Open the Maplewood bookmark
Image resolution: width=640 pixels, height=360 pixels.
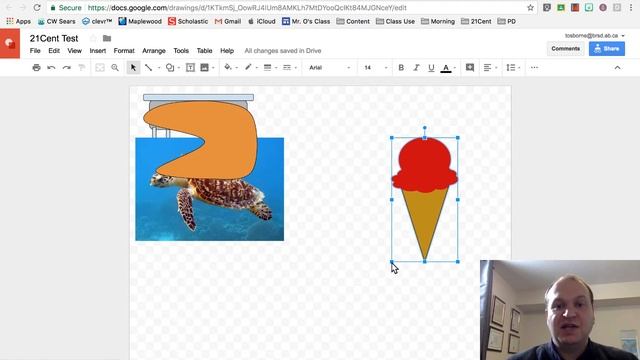tap(140, 21)
